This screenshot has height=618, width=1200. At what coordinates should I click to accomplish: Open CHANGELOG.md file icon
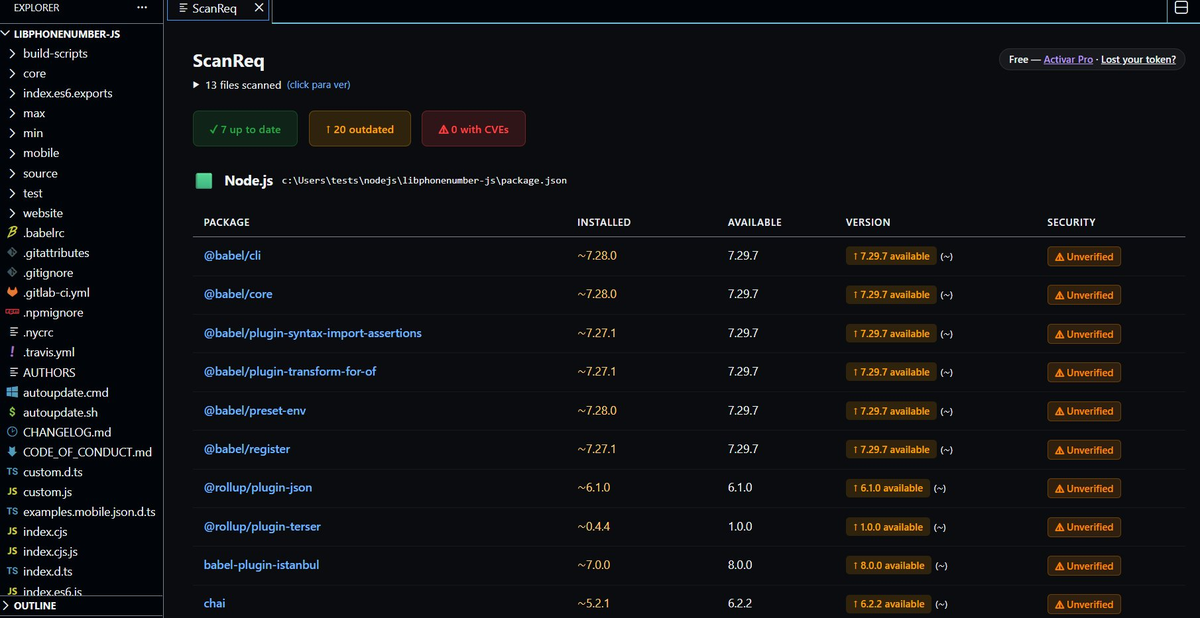[13, 432]
